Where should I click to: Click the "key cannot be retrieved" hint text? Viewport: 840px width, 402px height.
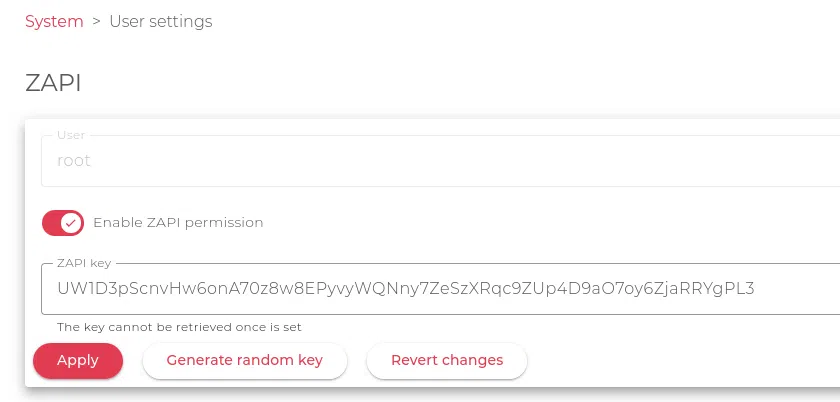click(179, 327)
